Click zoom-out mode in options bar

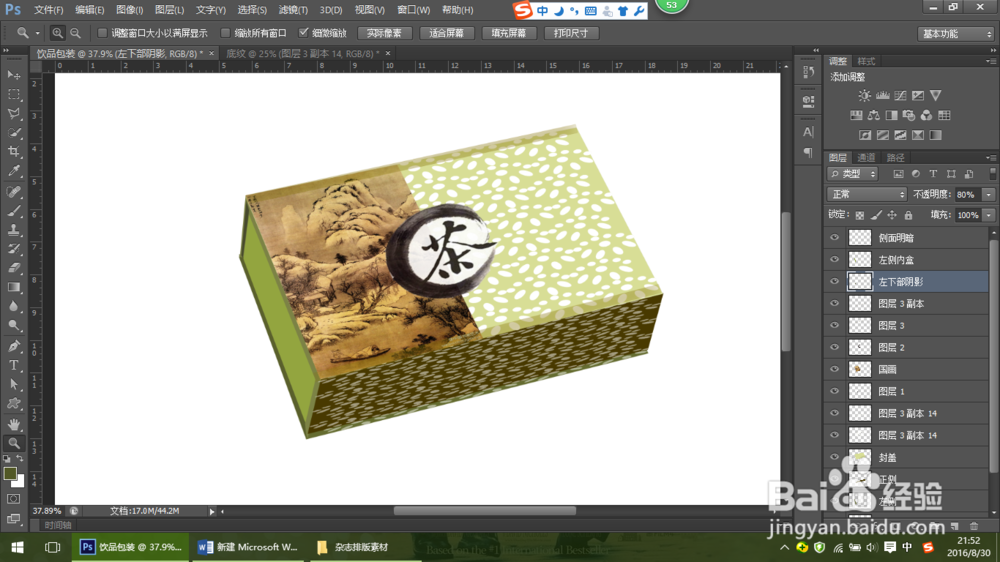(x=75, y=33)
